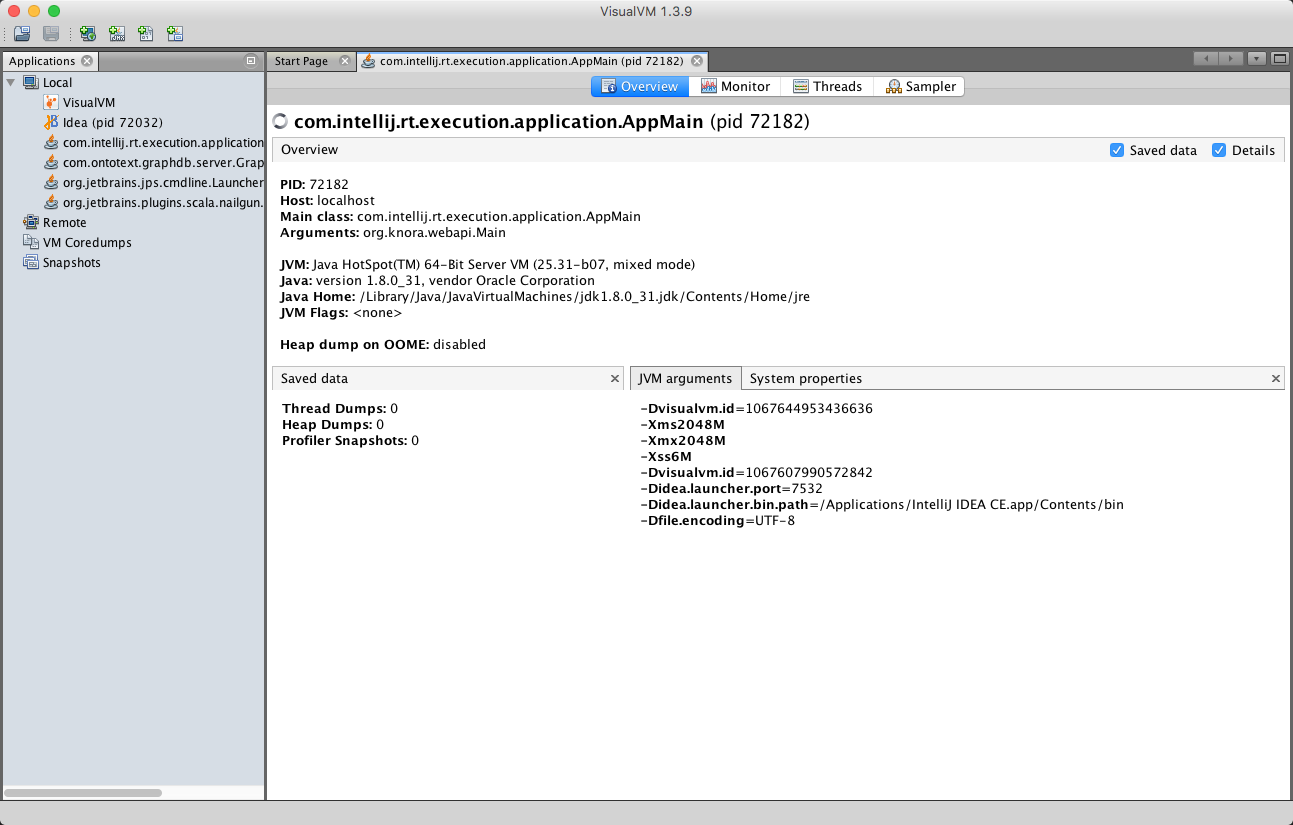Click the orange VisualVM application icon
This screenshot has height=825, width=1293.
pyautogui.click(x=51, y=102)
